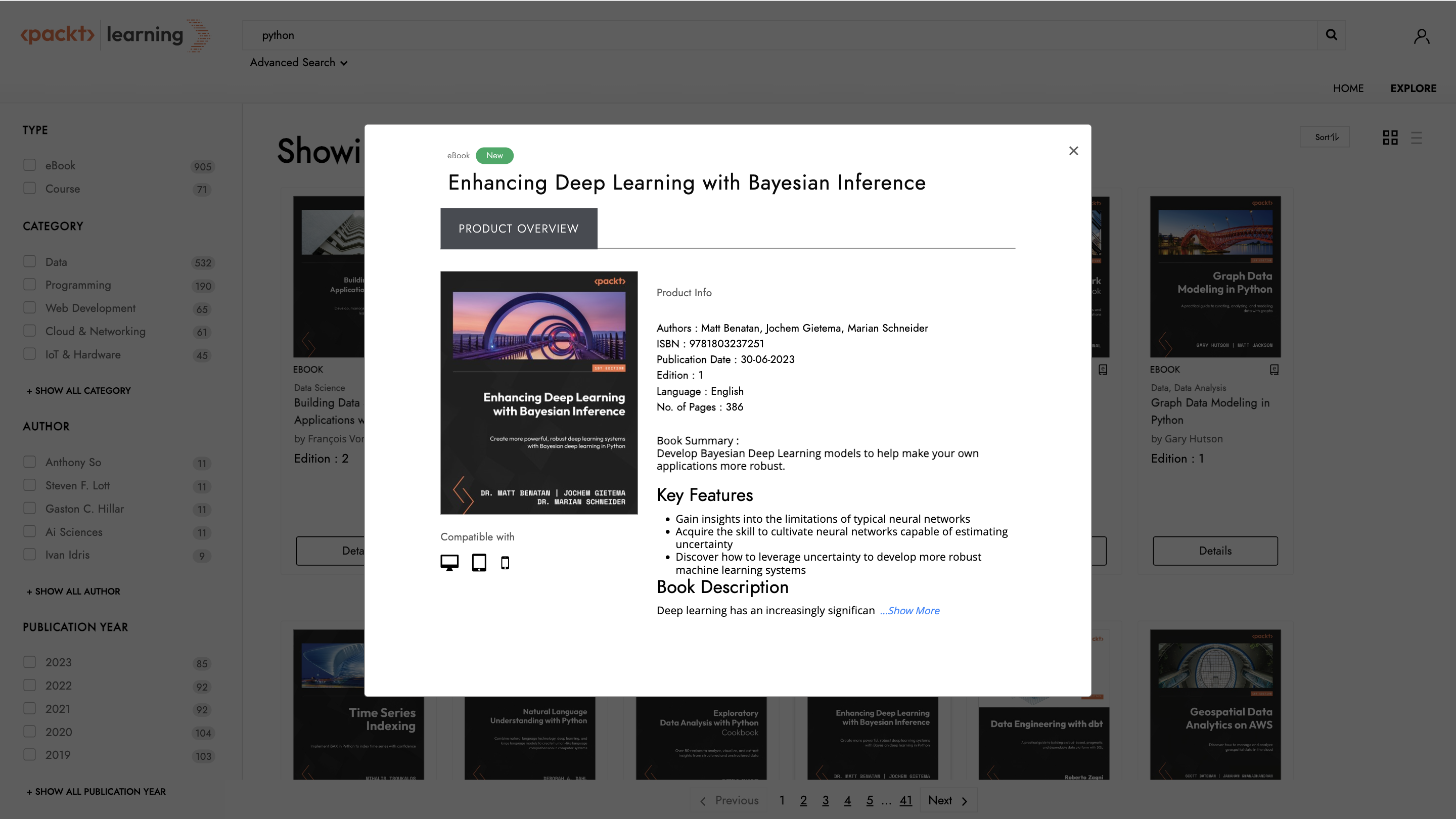Click the eBook badge on Graph Data Modeling card
The width and height of the screenshot is (1456, 819).
[1274, 369]
